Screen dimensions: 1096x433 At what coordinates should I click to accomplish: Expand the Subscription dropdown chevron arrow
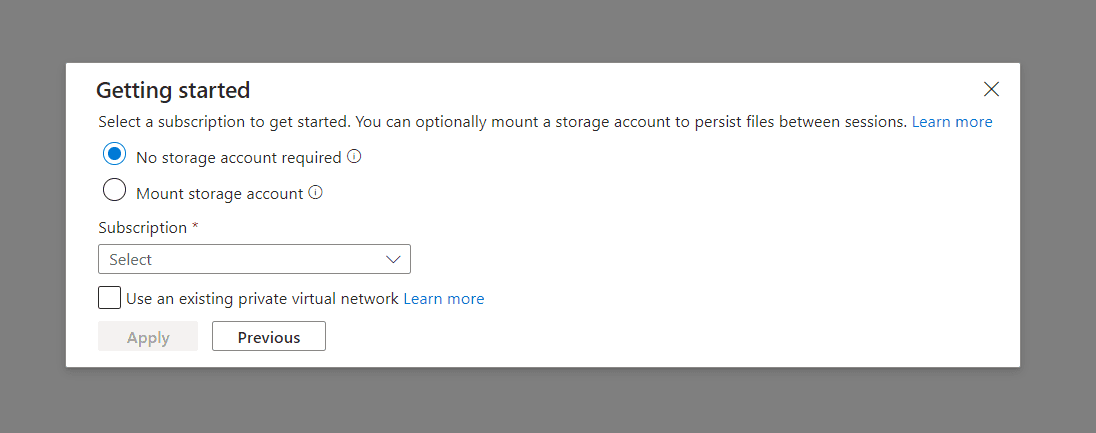393,260
